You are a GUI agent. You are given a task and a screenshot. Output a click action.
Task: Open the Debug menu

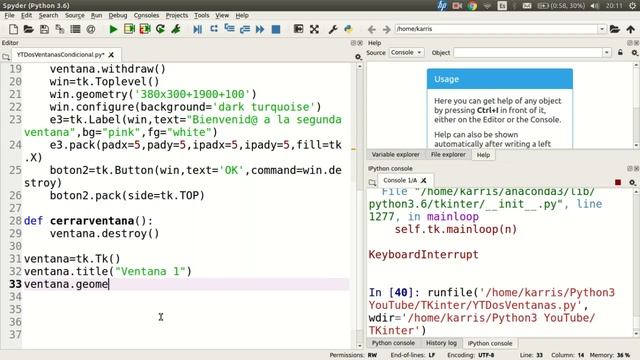(x=118, y=15)
